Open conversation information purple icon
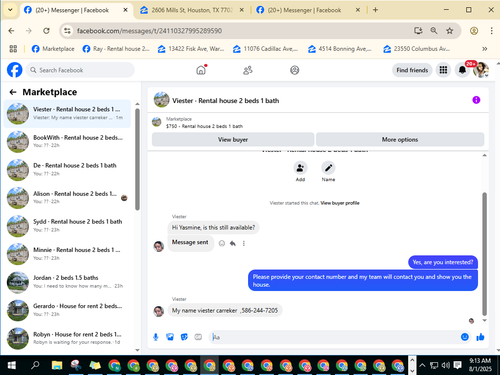The height and width of the screenshot is (375, 500). click(x=476, y=100)
